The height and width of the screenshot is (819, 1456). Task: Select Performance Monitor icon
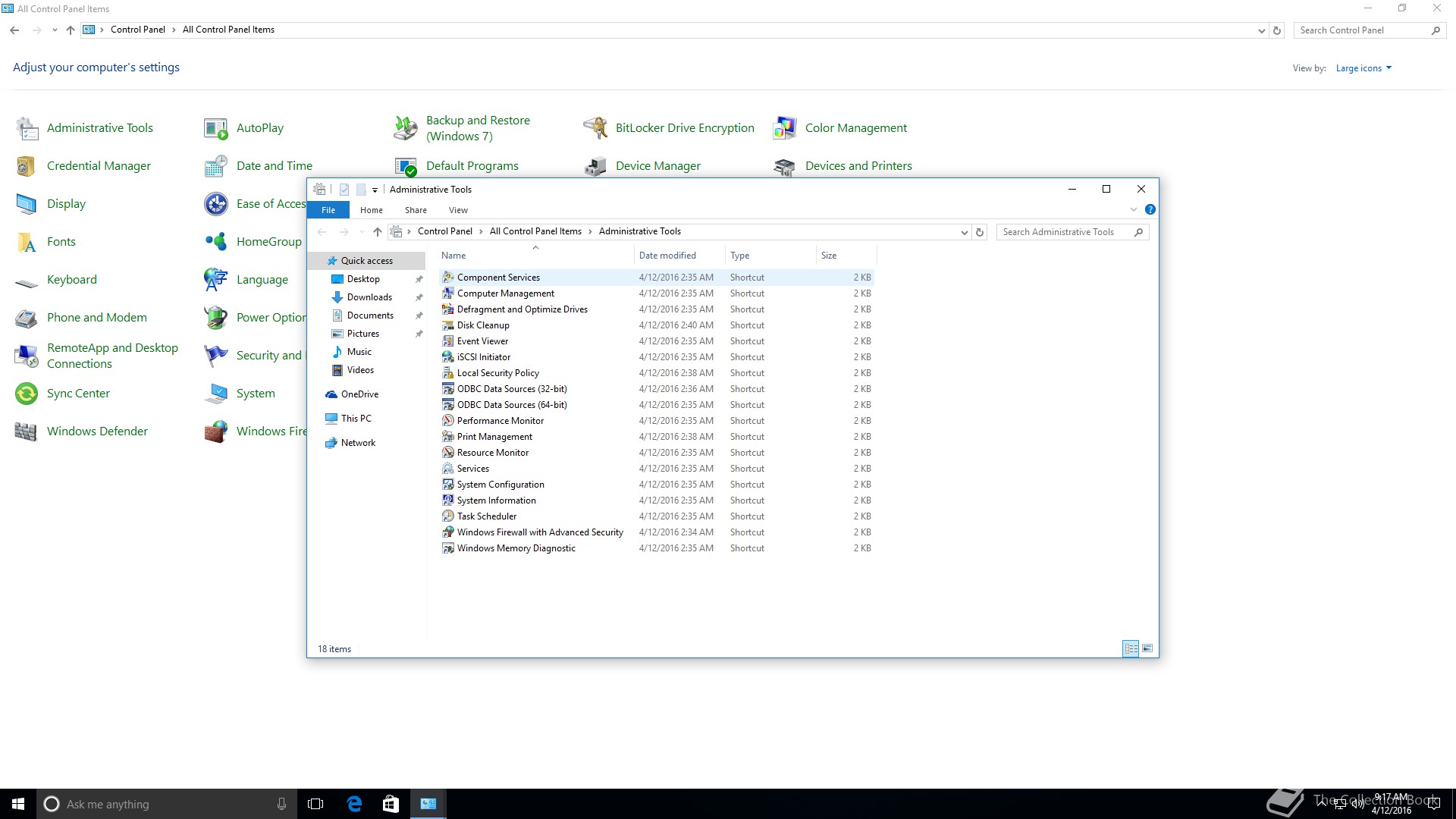point(448,421)
